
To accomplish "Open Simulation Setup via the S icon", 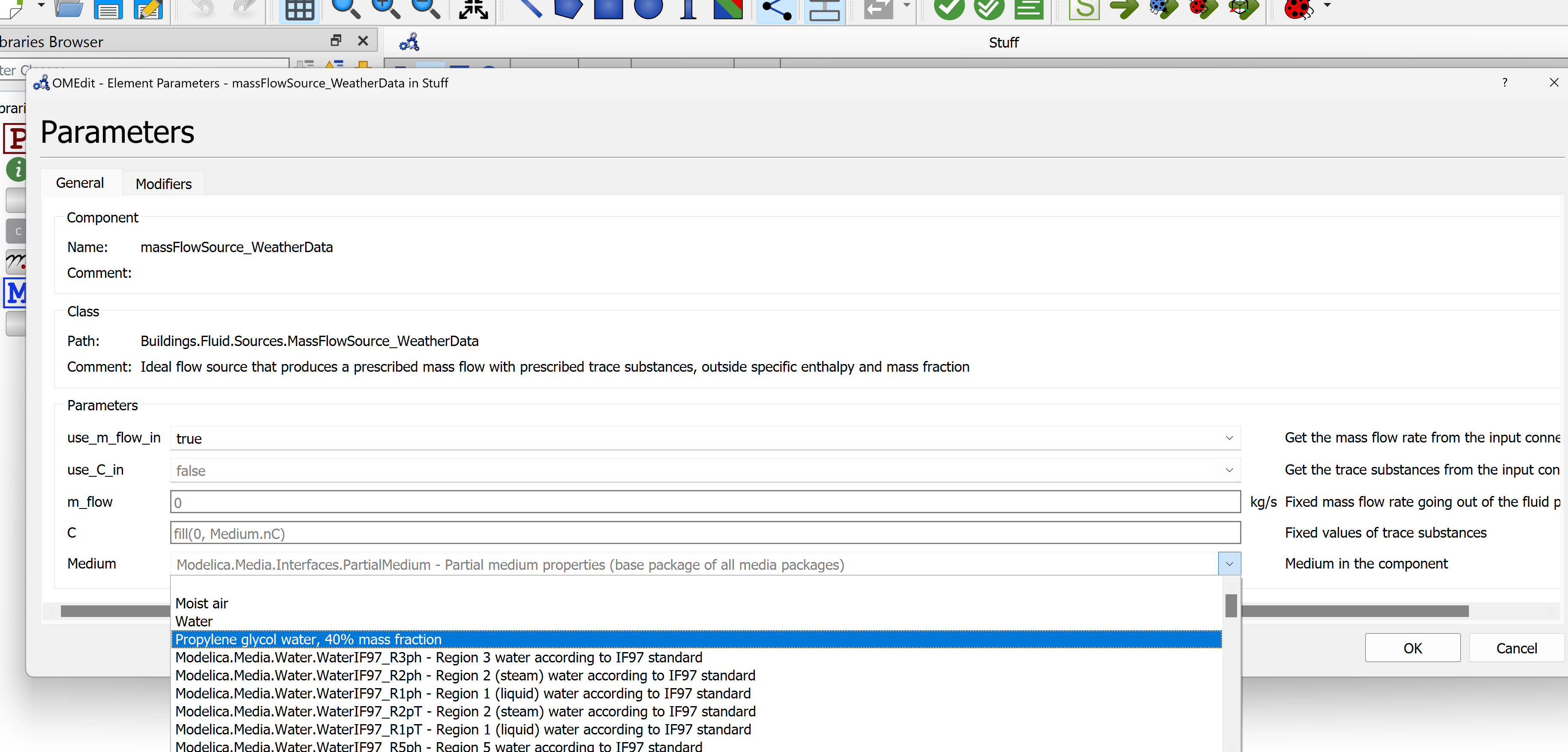I will coord(1084,9).
